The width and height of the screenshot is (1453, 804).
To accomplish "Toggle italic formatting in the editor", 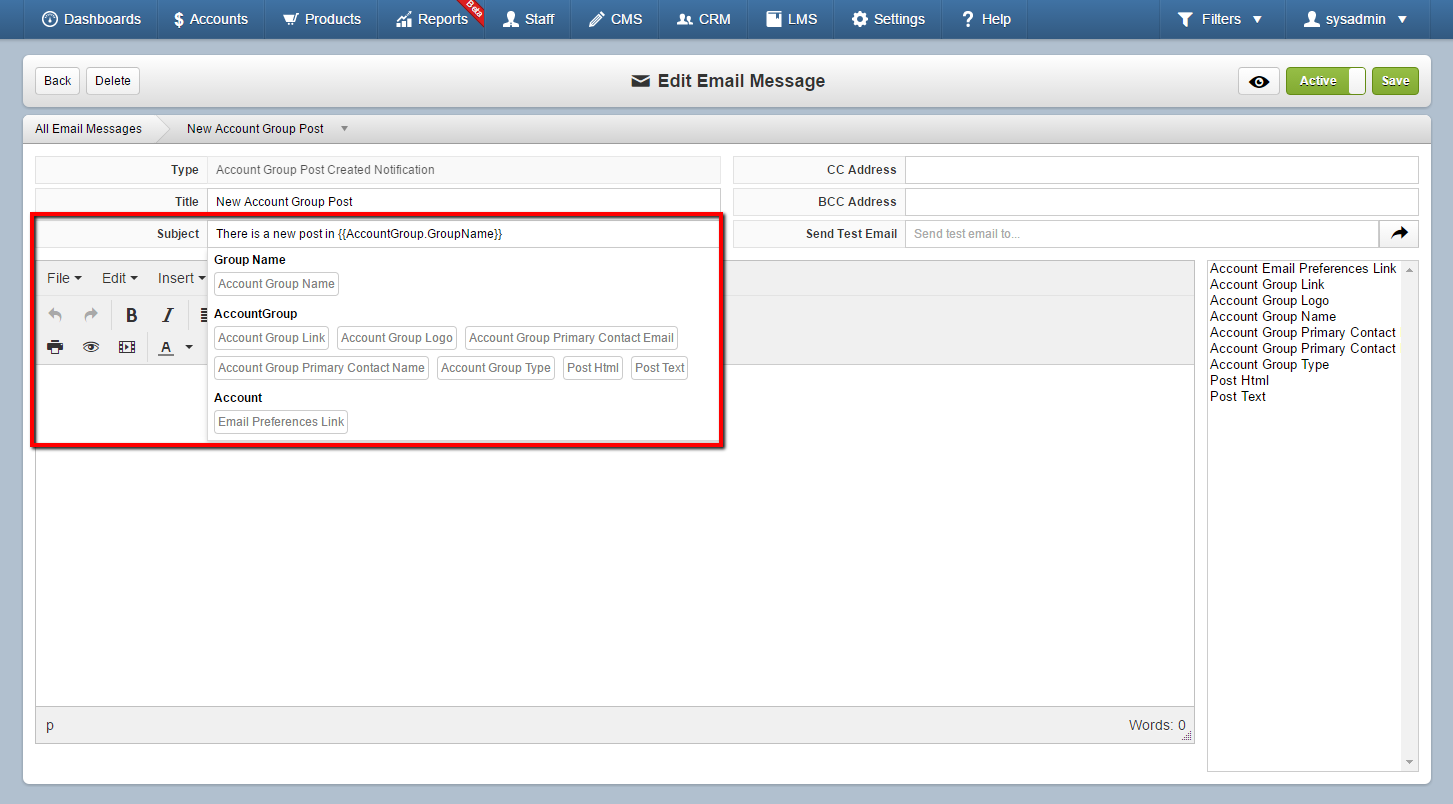I will point(168,315).
